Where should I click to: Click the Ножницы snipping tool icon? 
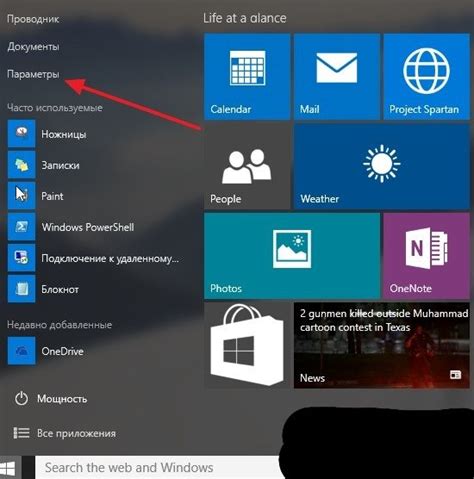pos(21,134)
